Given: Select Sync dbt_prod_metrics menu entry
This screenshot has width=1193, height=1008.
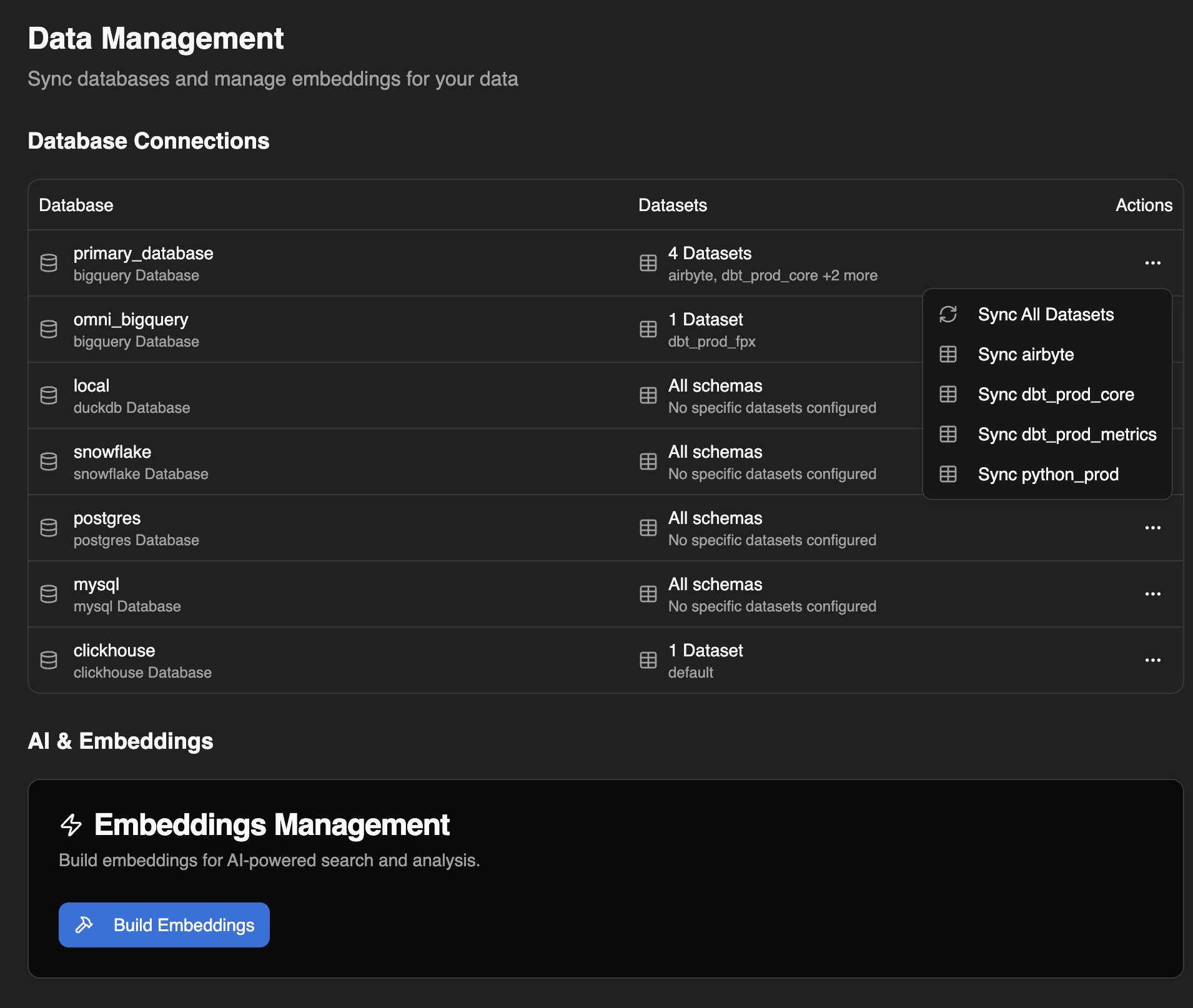Looking at the screenshot, I should click(x=1047, y=434).
